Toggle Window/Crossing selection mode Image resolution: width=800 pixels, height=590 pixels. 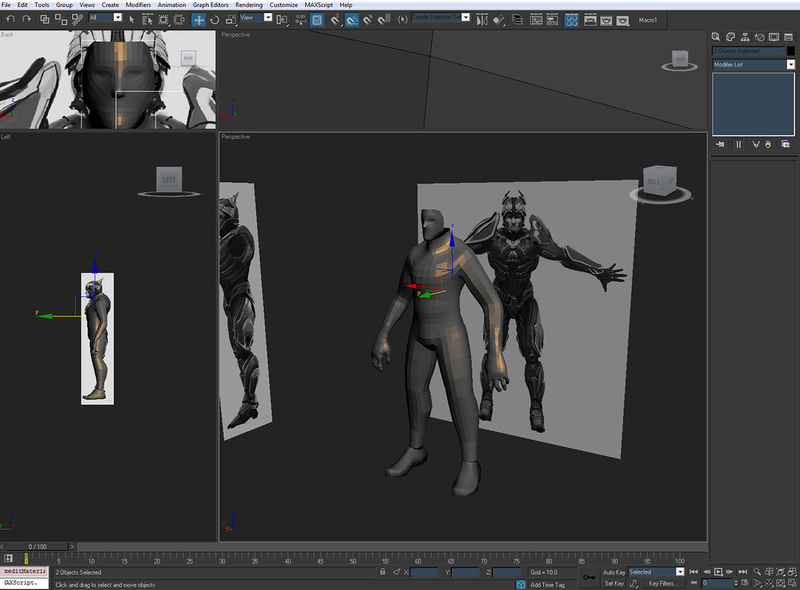[x=180, y=19]
